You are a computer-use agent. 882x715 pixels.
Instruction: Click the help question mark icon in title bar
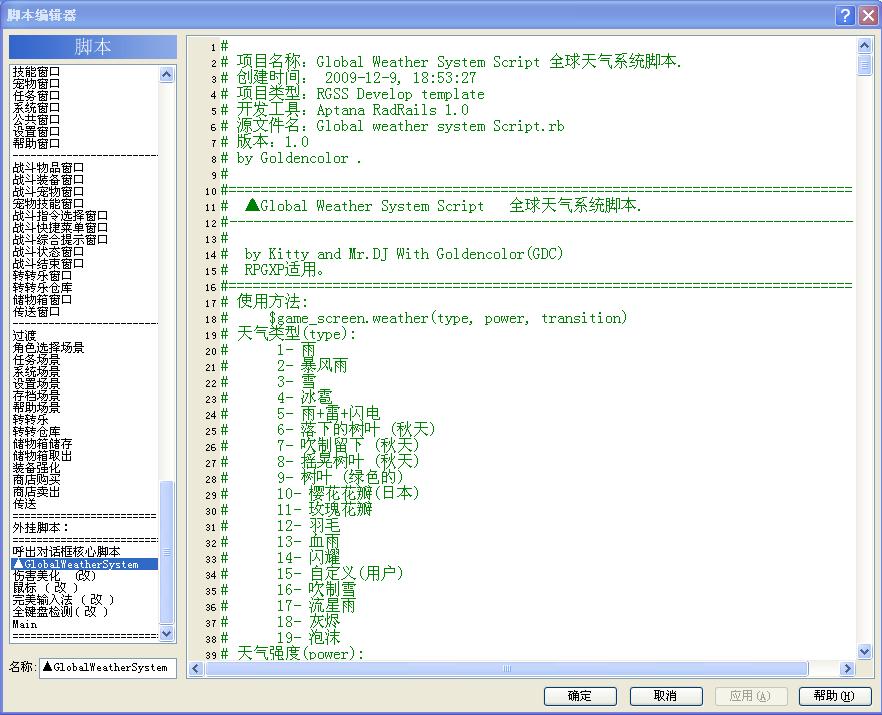pos(845,15)
